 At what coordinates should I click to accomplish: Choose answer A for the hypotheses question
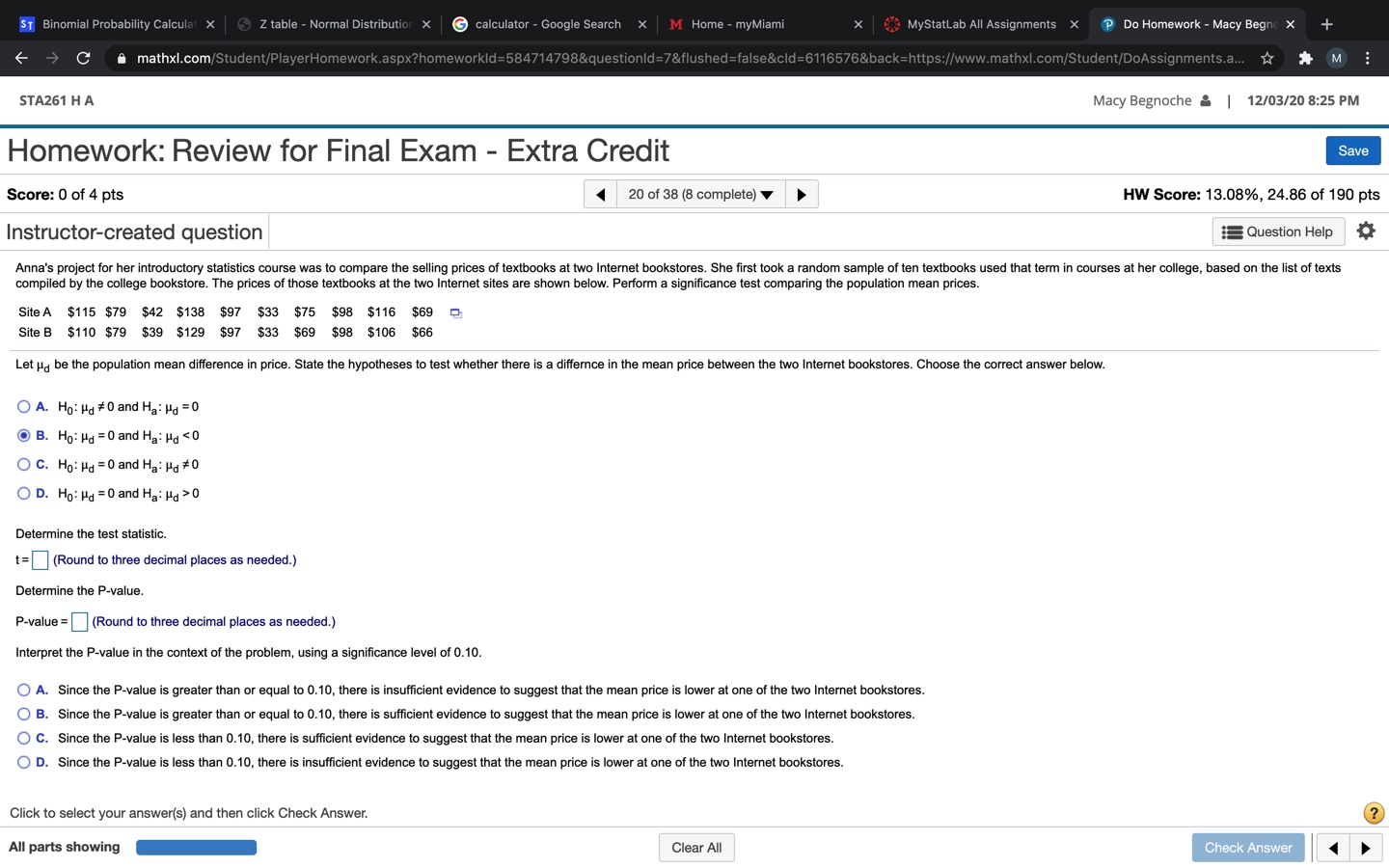tap(23, 406)
